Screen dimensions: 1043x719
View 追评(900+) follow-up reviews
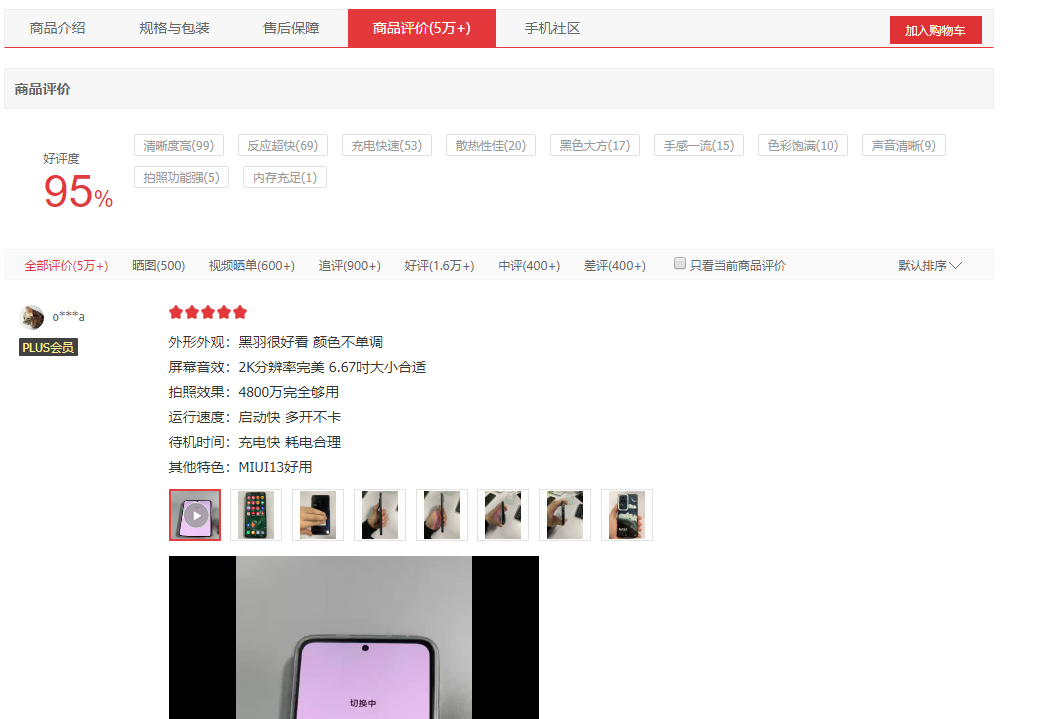[349, 265]
